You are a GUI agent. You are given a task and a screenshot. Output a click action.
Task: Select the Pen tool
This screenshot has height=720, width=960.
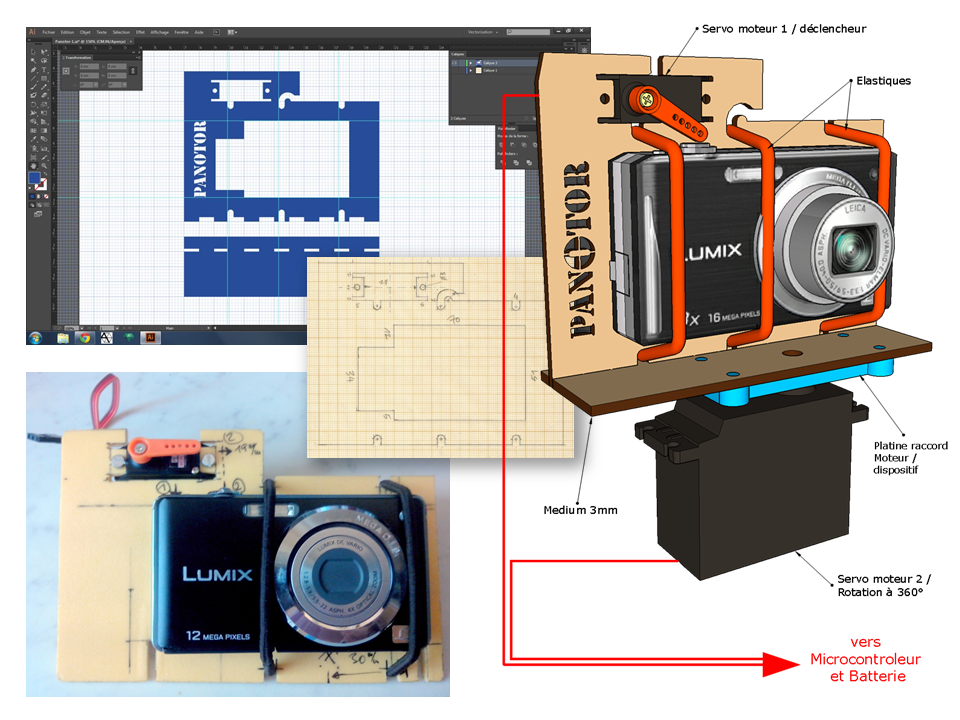[x=32, y=68]
